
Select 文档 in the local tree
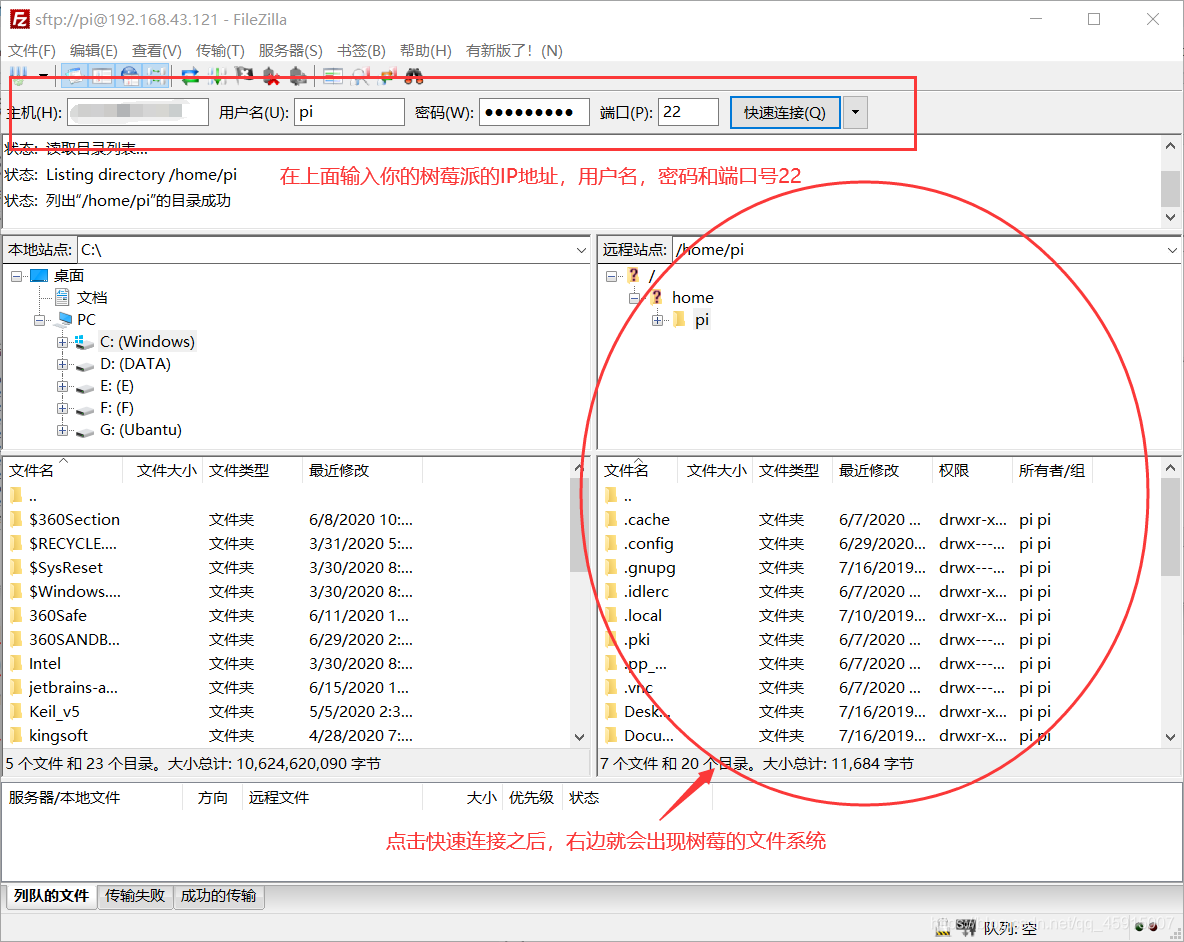point(92,298)
